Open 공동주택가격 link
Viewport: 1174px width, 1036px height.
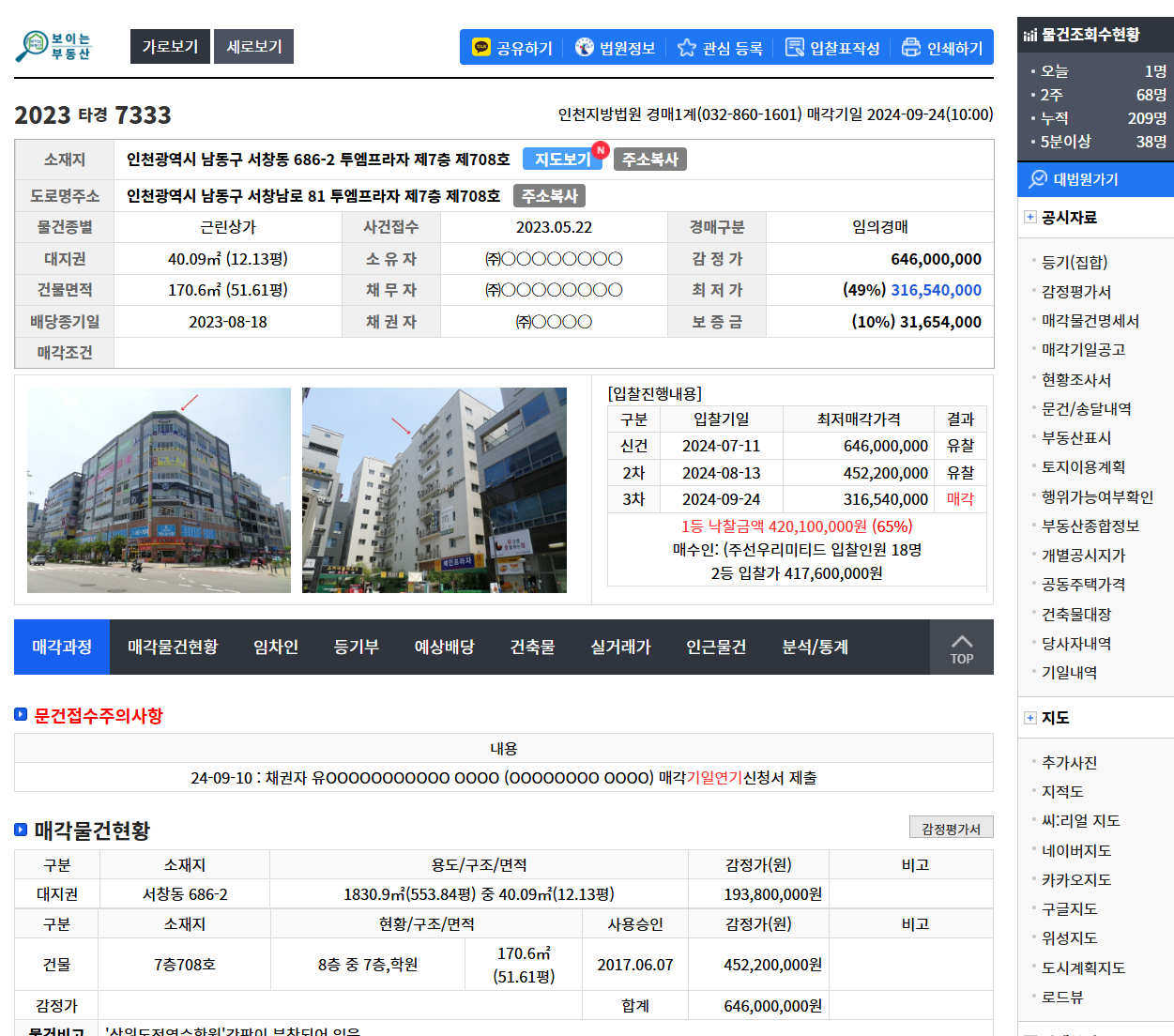pos(1084,585)
